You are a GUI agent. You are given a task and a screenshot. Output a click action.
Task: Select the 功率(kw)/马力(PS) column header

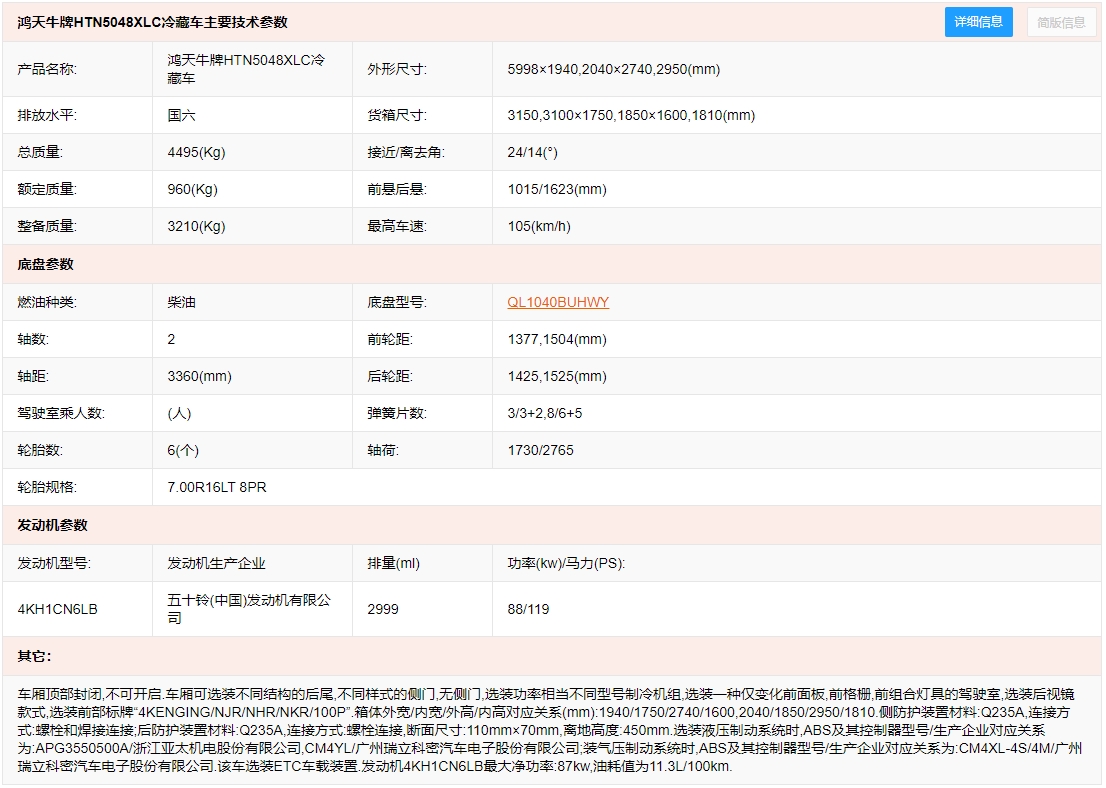click(566, 563)
